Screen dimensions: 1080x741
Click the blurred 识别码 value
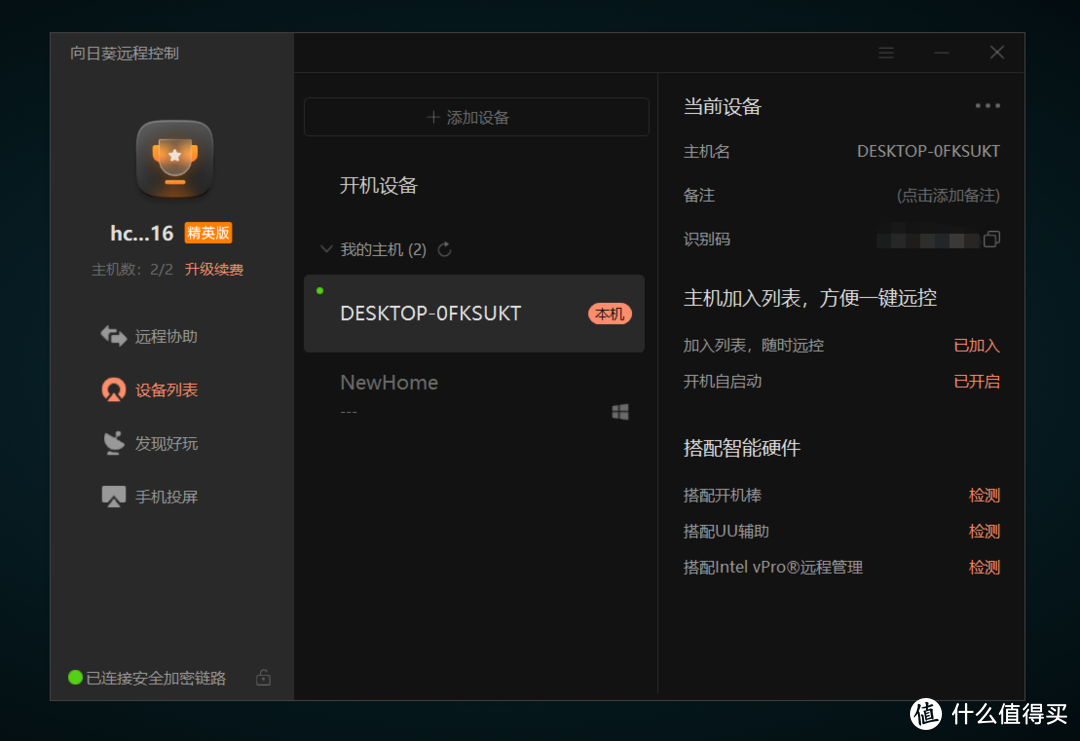pyautogui.click(x=927, y=239)
